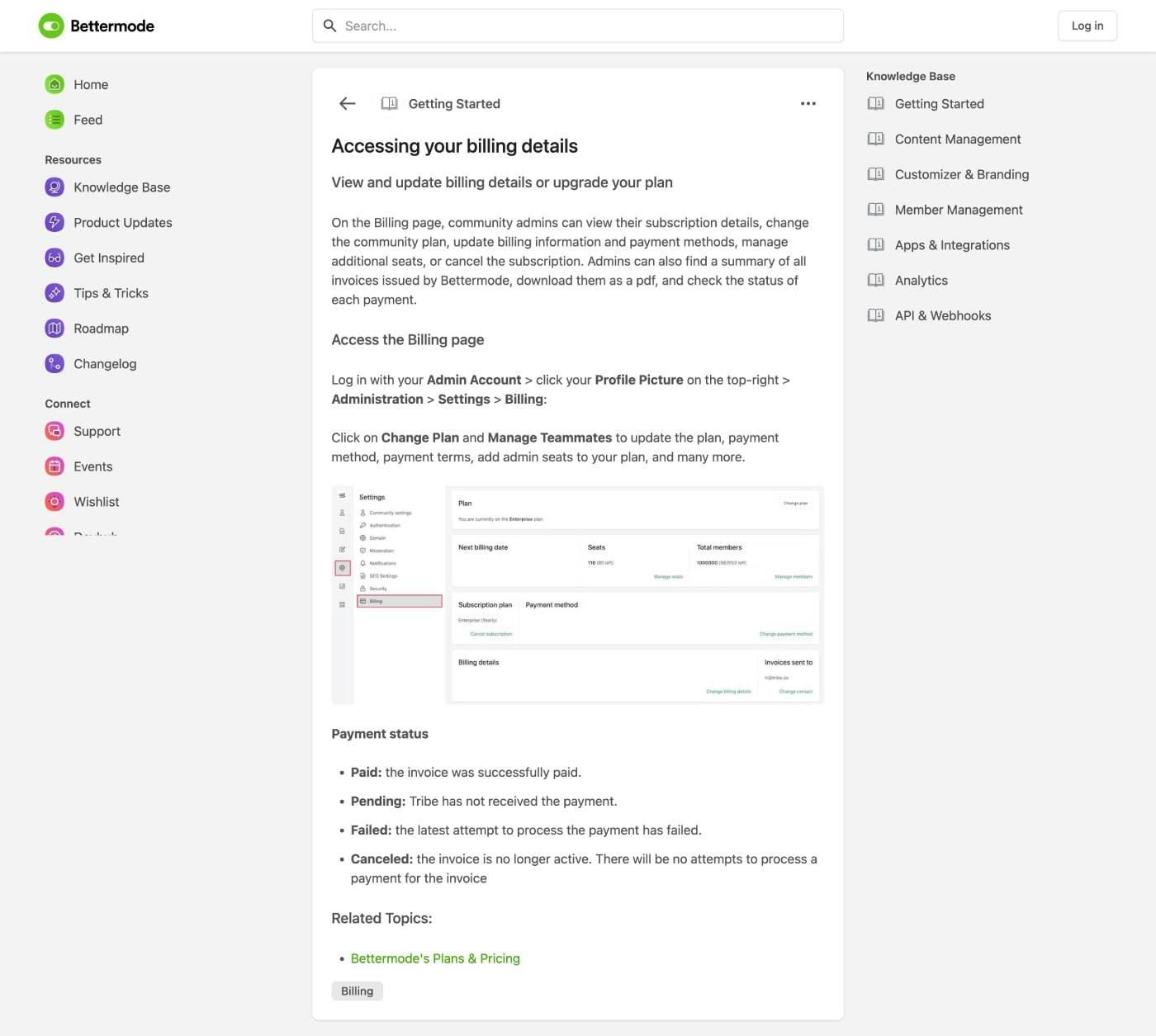This screenshot has width=1156, height=1036.
Task: Open Events under Connect
Action: [93, 466]
